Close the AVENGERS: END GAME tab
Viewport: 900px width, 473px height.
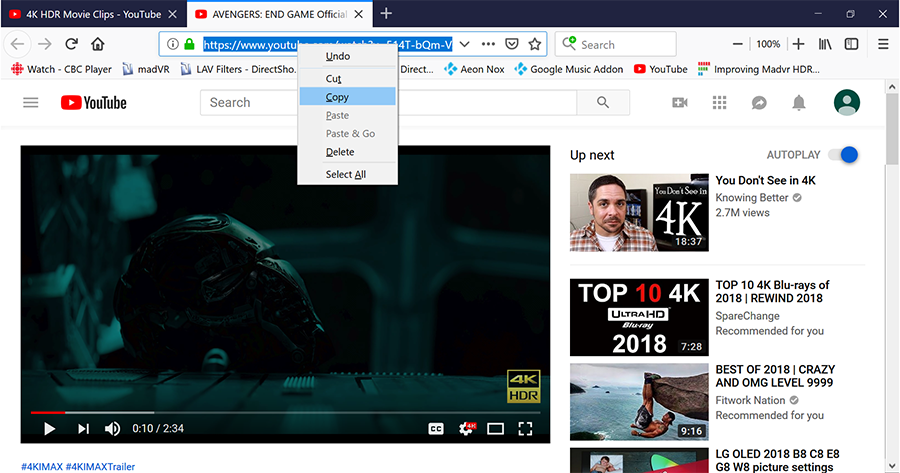(x=358, y=14)
